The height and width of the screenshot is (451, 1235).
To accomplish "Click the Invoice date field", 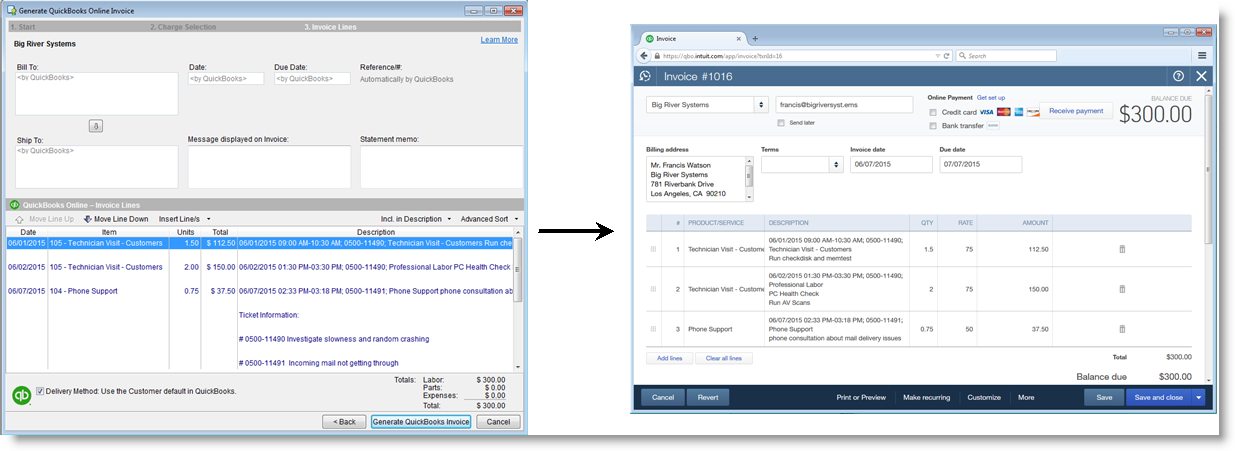I will click(x=890, y=165).
